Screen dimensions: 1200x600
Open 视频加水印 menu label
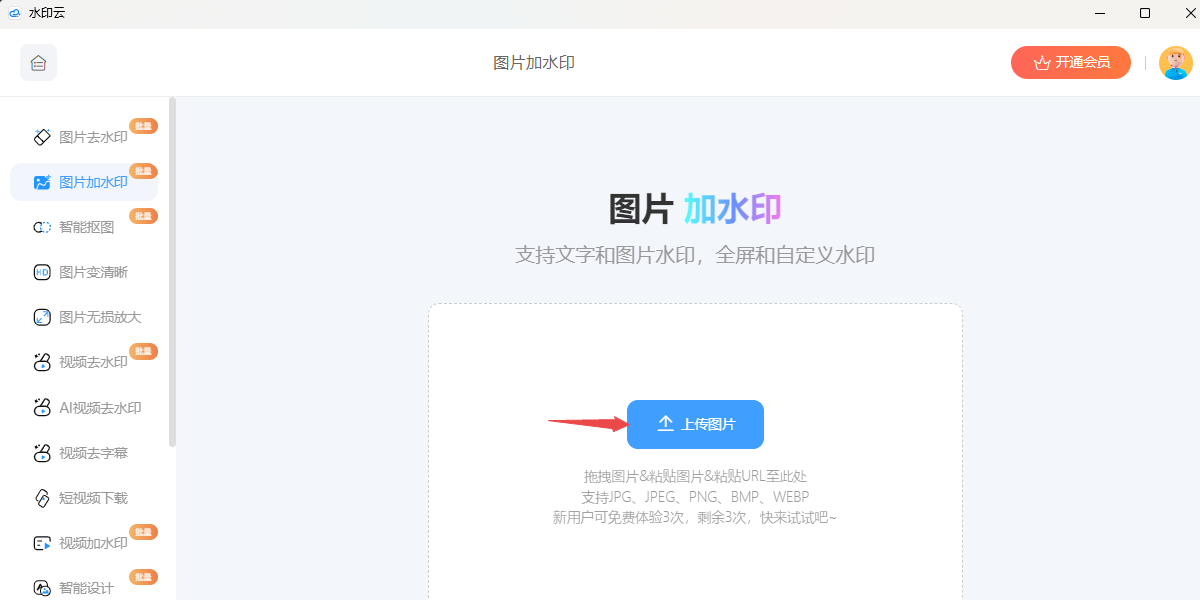tap(93, 543)
